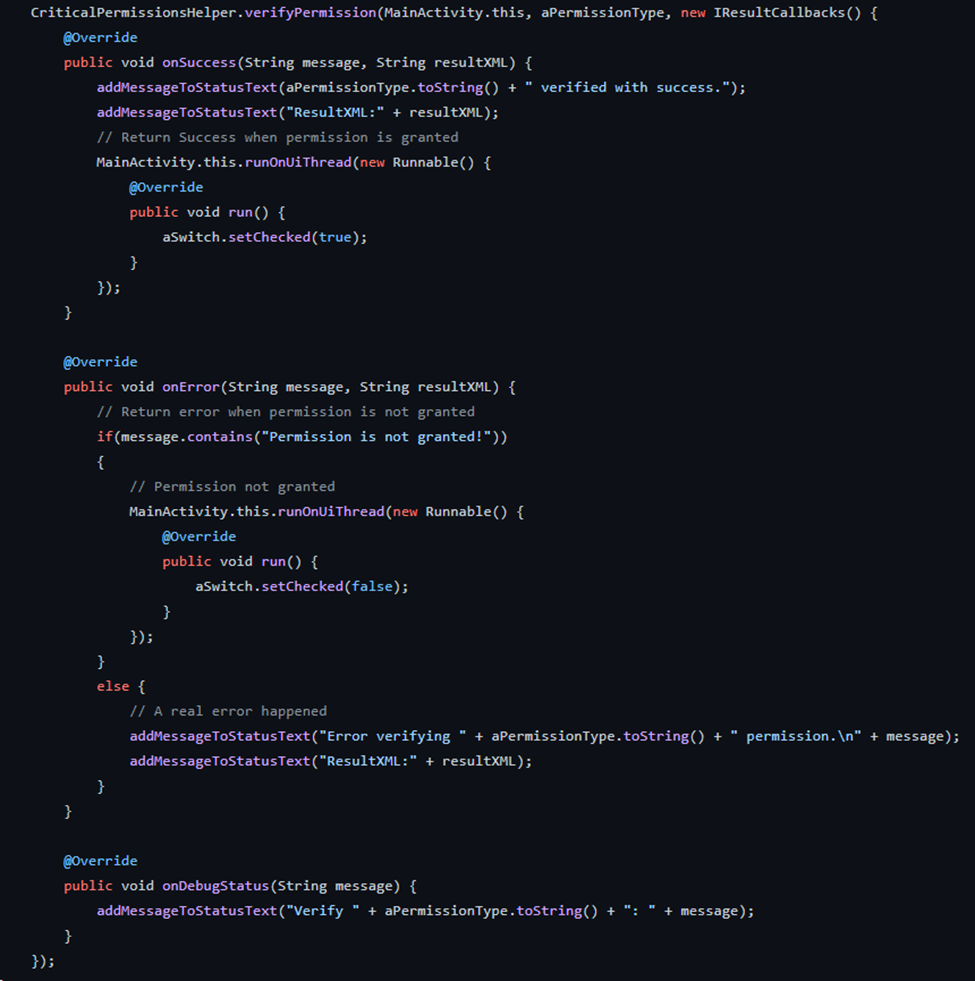
Task: Click the message.contains call
Action: click(186, 437)
